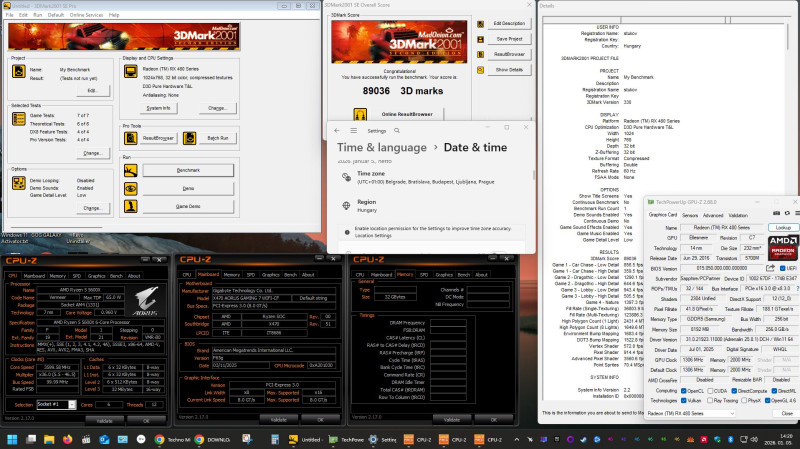Click the Edit Description button
The image size is (800, 449).
coord(509,23)
